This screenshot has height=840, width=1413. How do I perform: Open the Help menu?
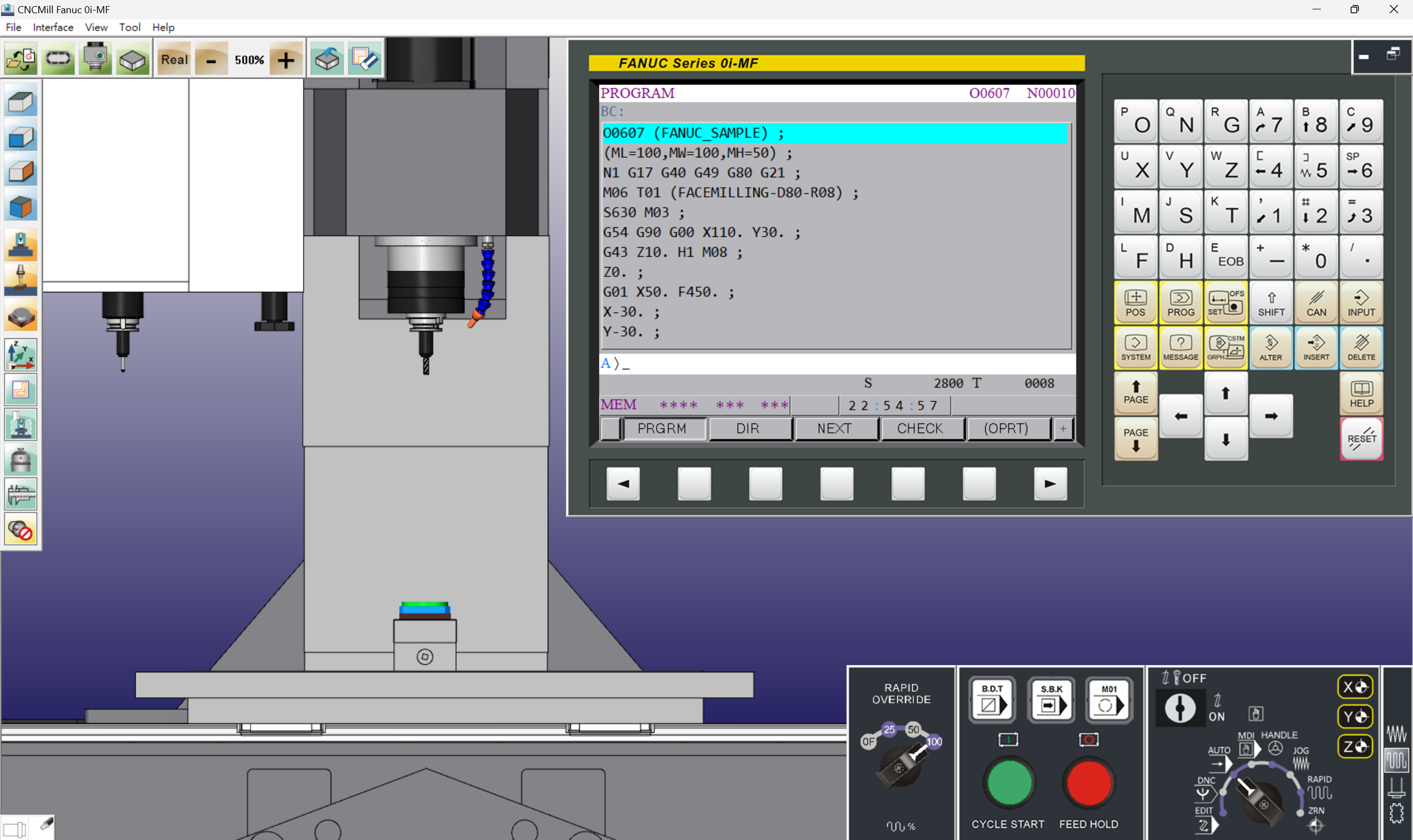(x=163, y=27)
